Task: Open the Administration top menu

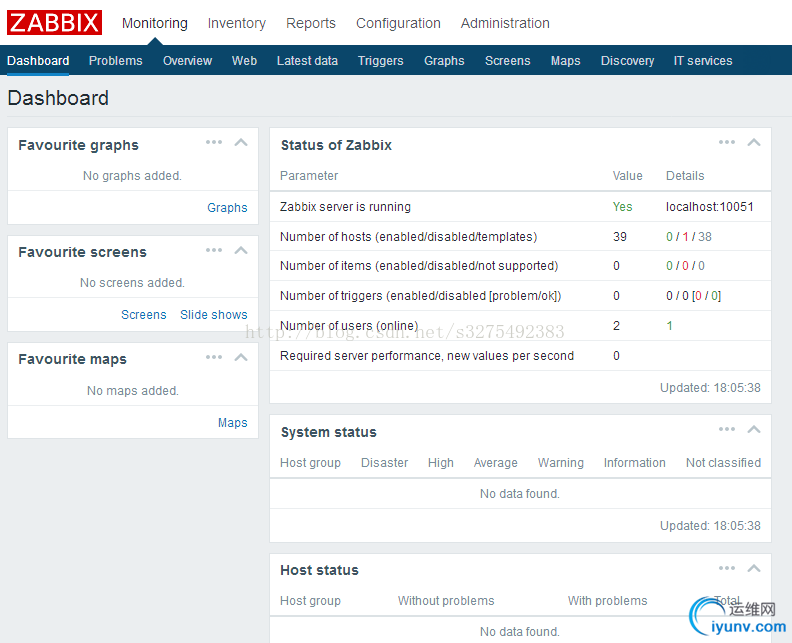Action: click(x=505, y=23)
